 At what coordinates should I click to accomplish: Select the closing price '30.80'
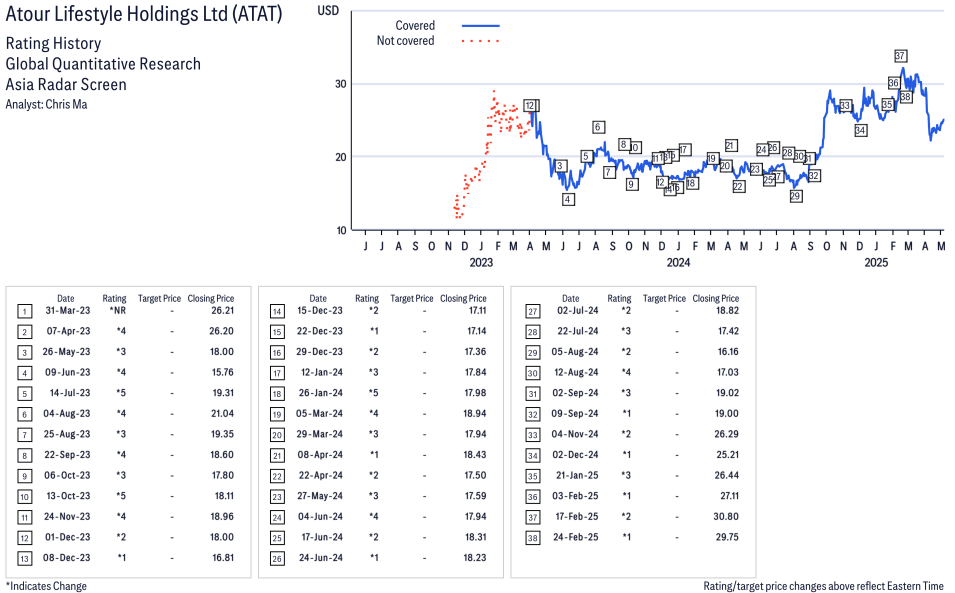(x=727, y=517)
